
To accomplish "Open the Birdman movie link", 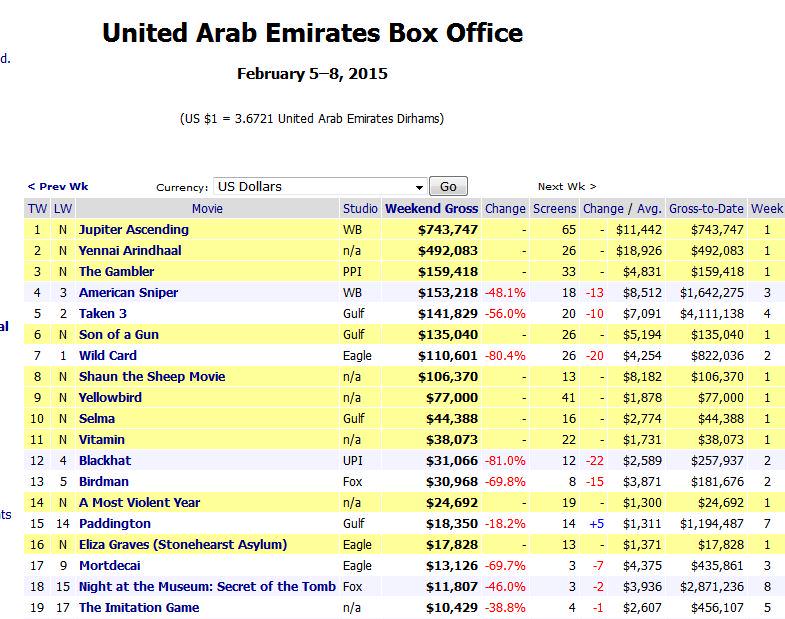I will 104,482.
